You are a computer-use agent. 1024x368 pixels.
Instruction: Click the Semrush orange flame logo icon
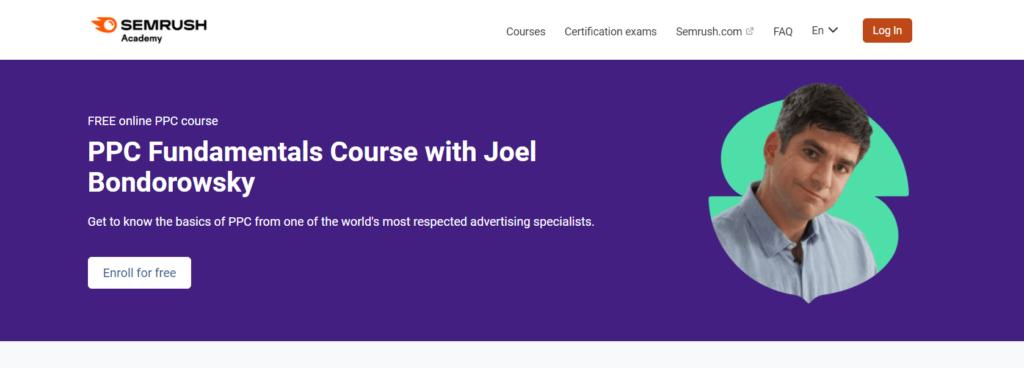click(x=104, y=25)
